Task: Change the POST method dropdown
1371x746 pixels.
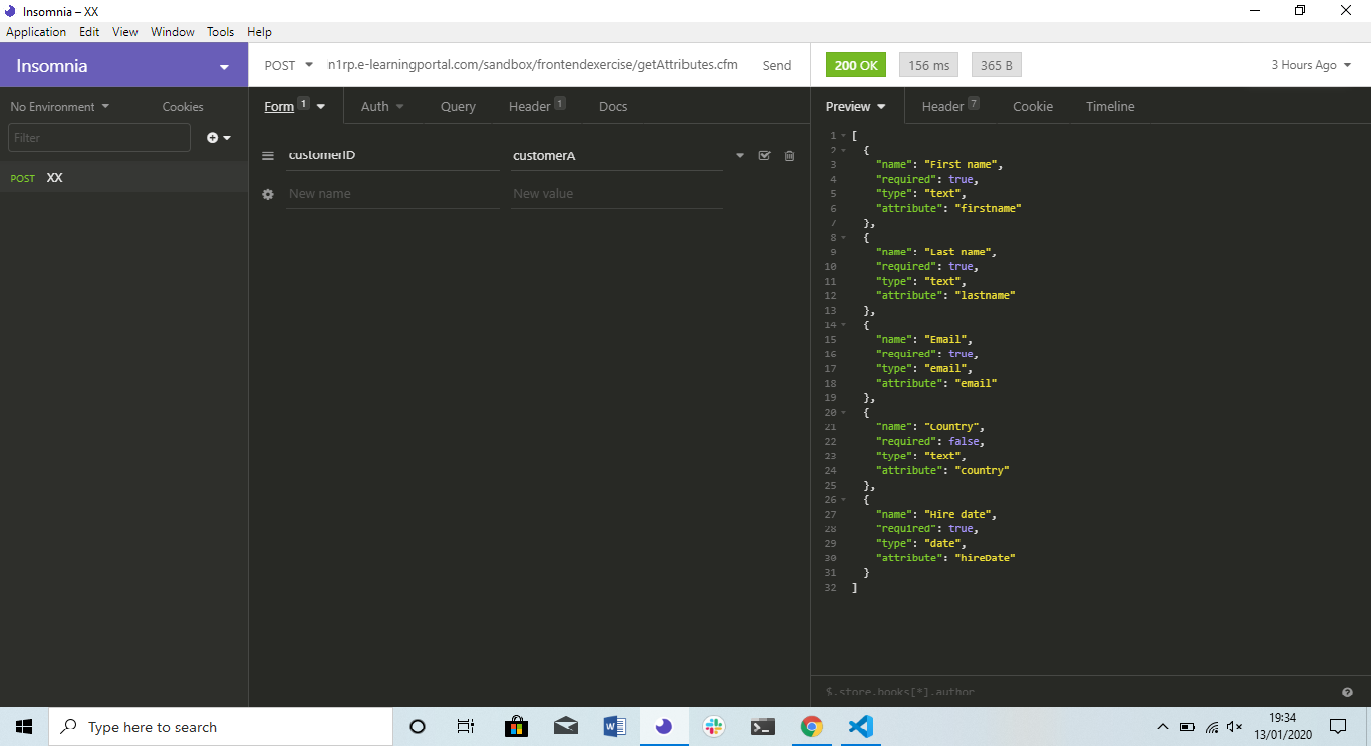Action: pos(288,65)
